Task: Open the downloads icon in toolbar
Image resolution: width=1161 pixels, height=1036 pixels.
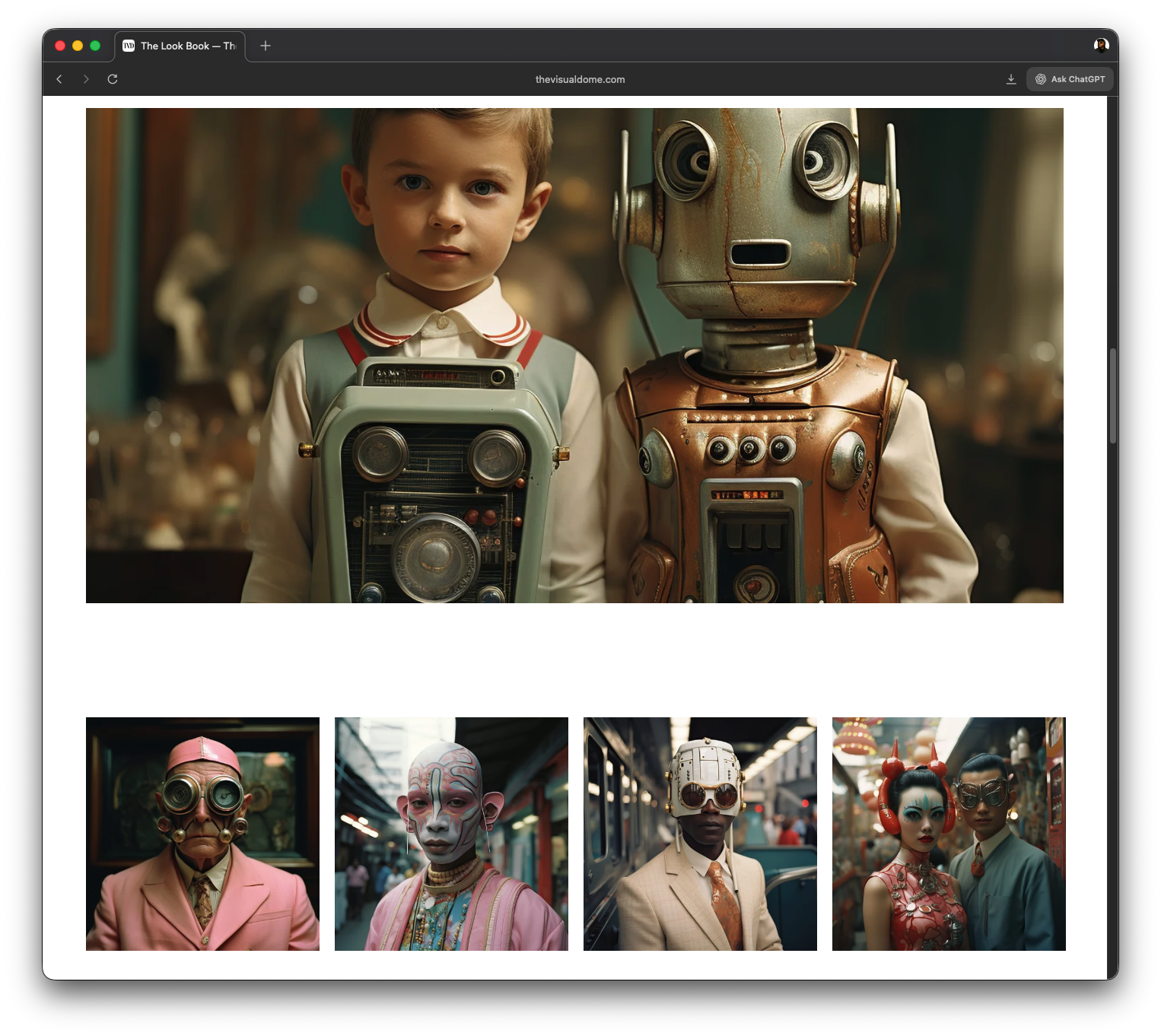Action: click(1011, 79)
